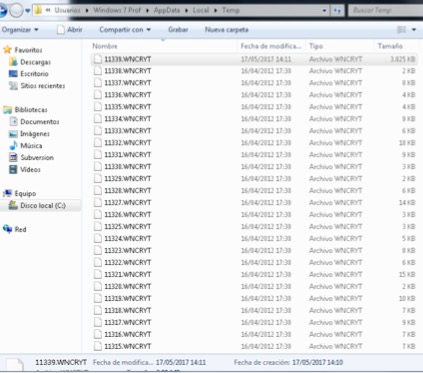Viewport: 423px width, 373px height.
Task: Select Disco local (C:) drive
Action: click(43, 205)
